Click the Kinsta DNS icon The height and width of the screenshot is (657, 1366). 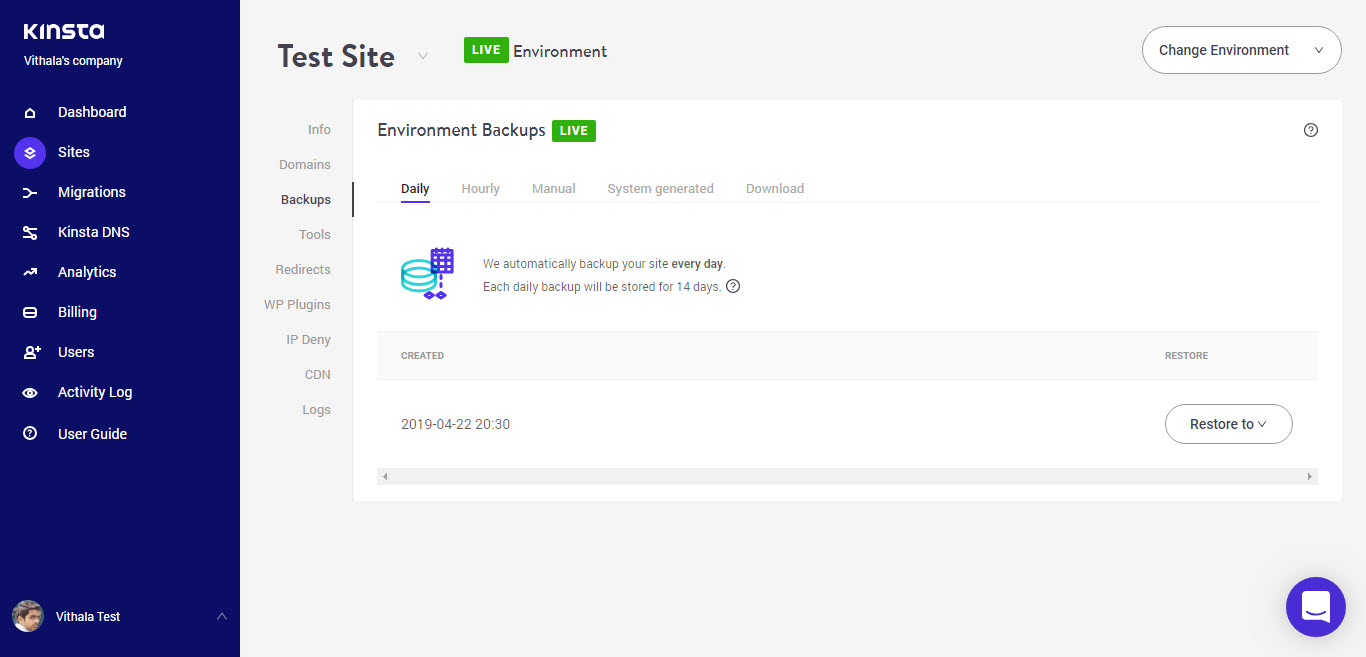(30, 233)
